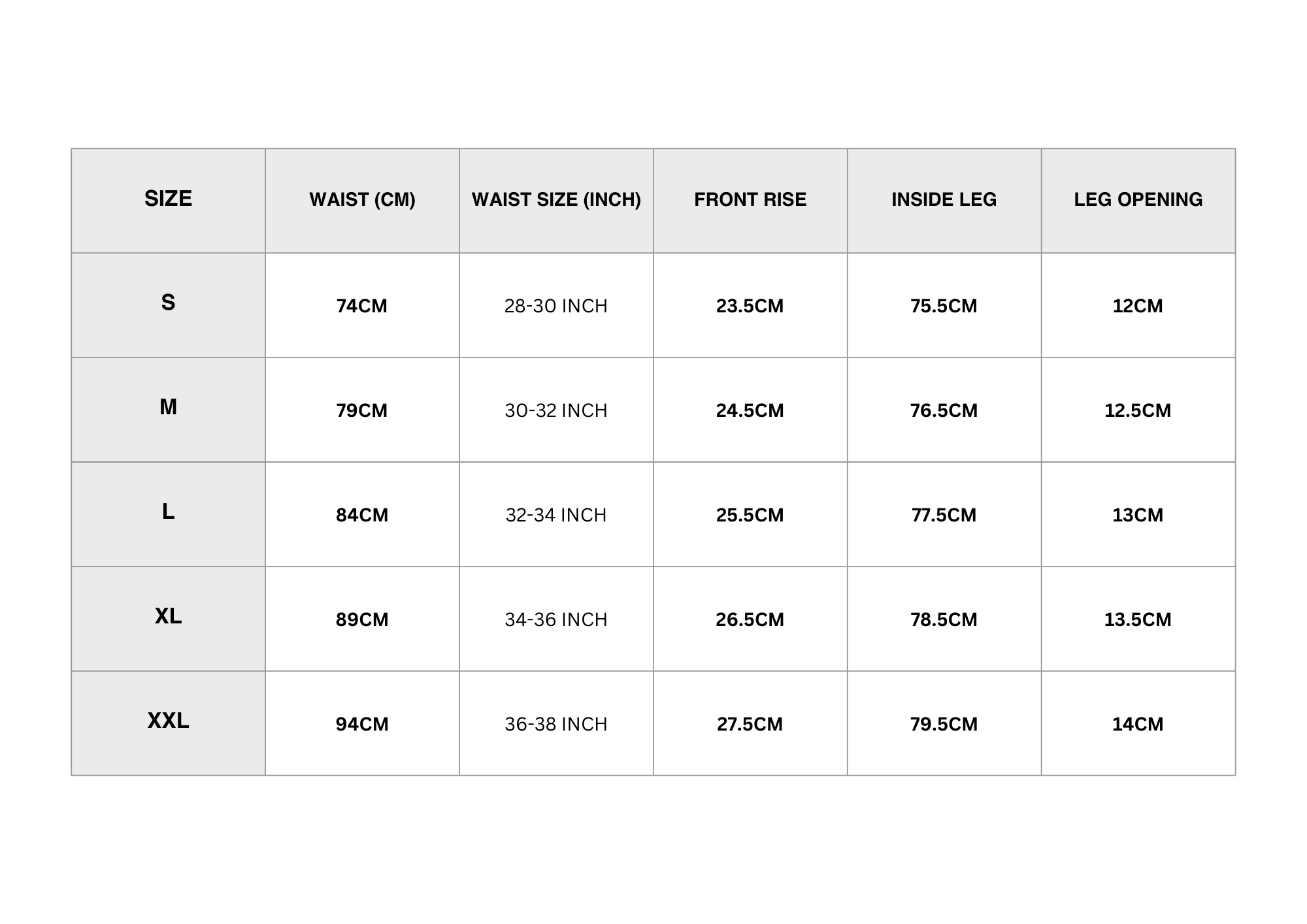Click the 23.5CM front rise cell
The height and width of the screenshot is (924, 1307).
coord(750,306)
